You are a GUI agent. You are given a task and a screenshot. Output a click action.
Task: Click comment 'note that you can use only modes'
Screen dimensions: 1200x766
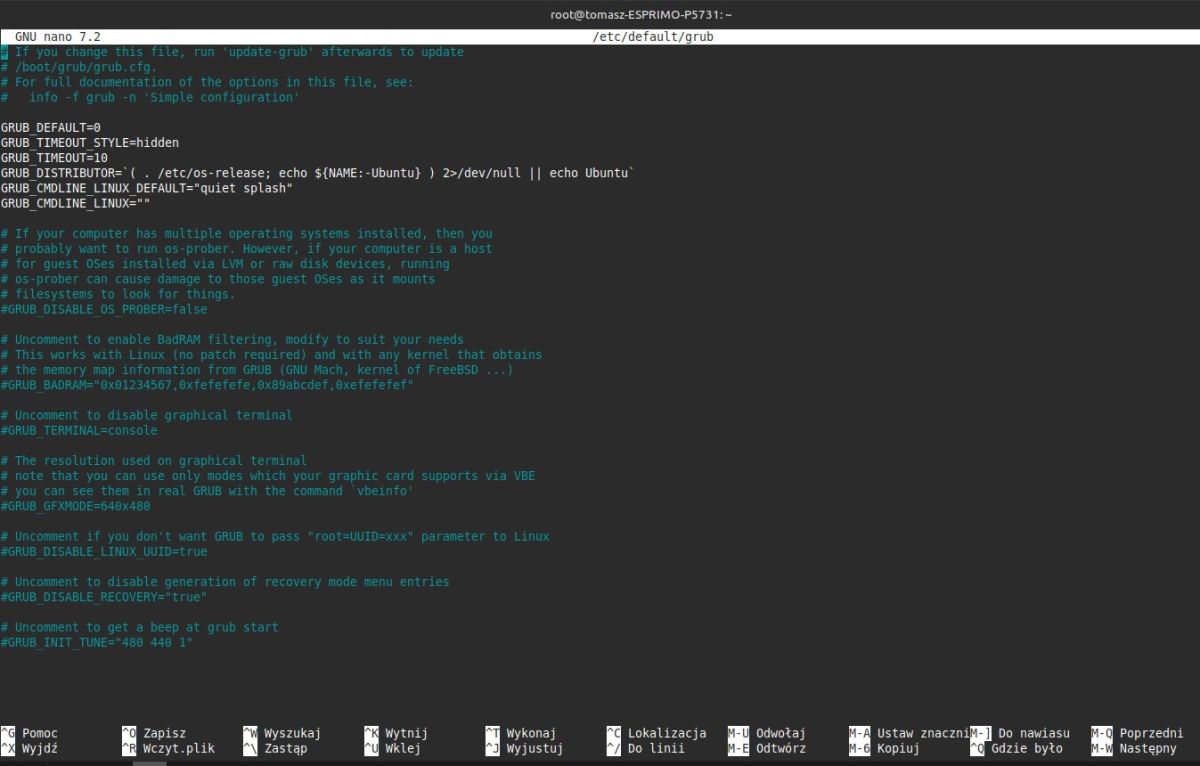coord(268,475)
